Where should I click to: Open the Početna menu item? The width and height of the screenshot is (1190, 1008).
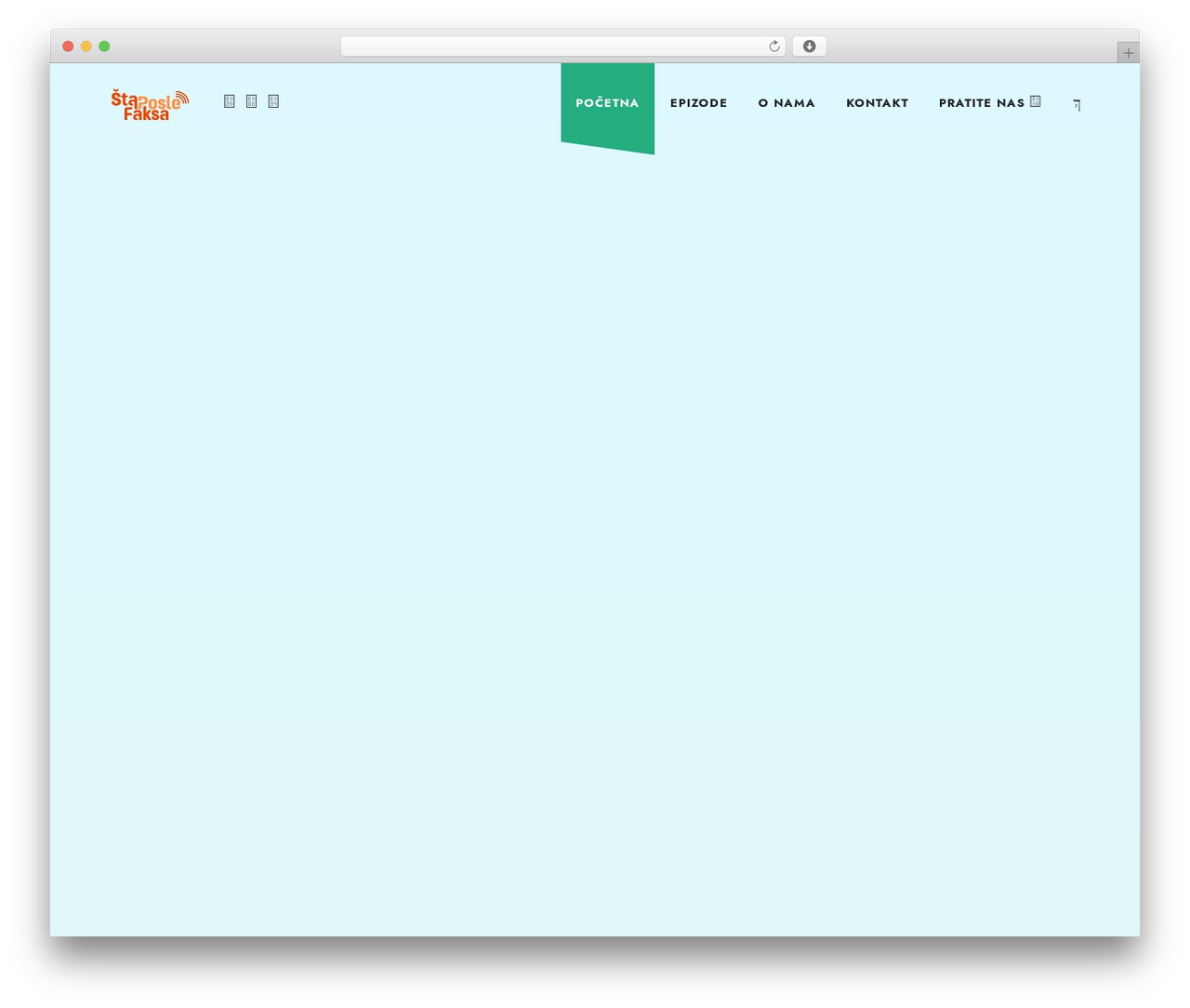pos(607,103)
